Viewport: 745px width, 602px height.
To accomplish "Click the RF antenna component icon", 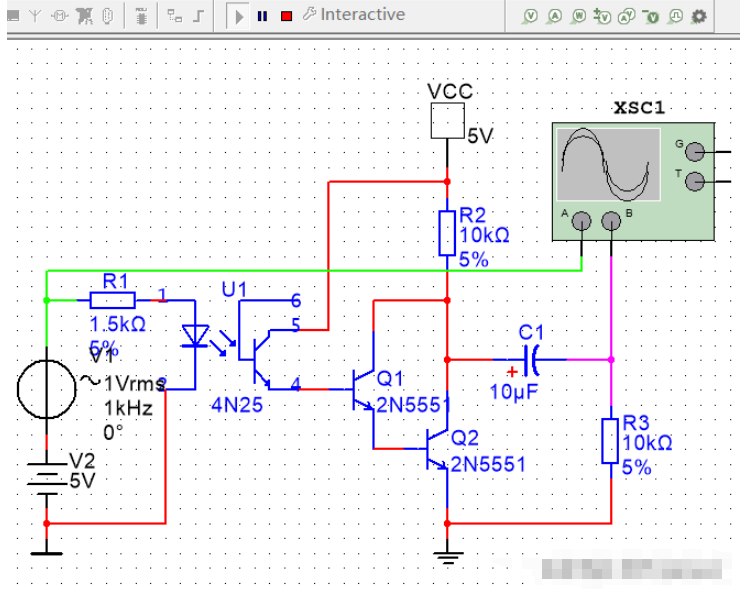I will pyautogui.click(x=36, y=16).
